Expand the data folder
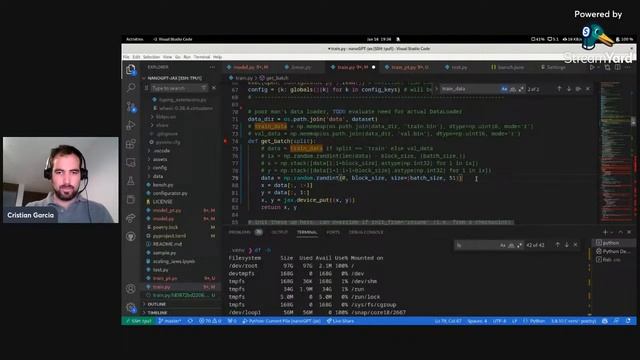 [x=158, y=176]
